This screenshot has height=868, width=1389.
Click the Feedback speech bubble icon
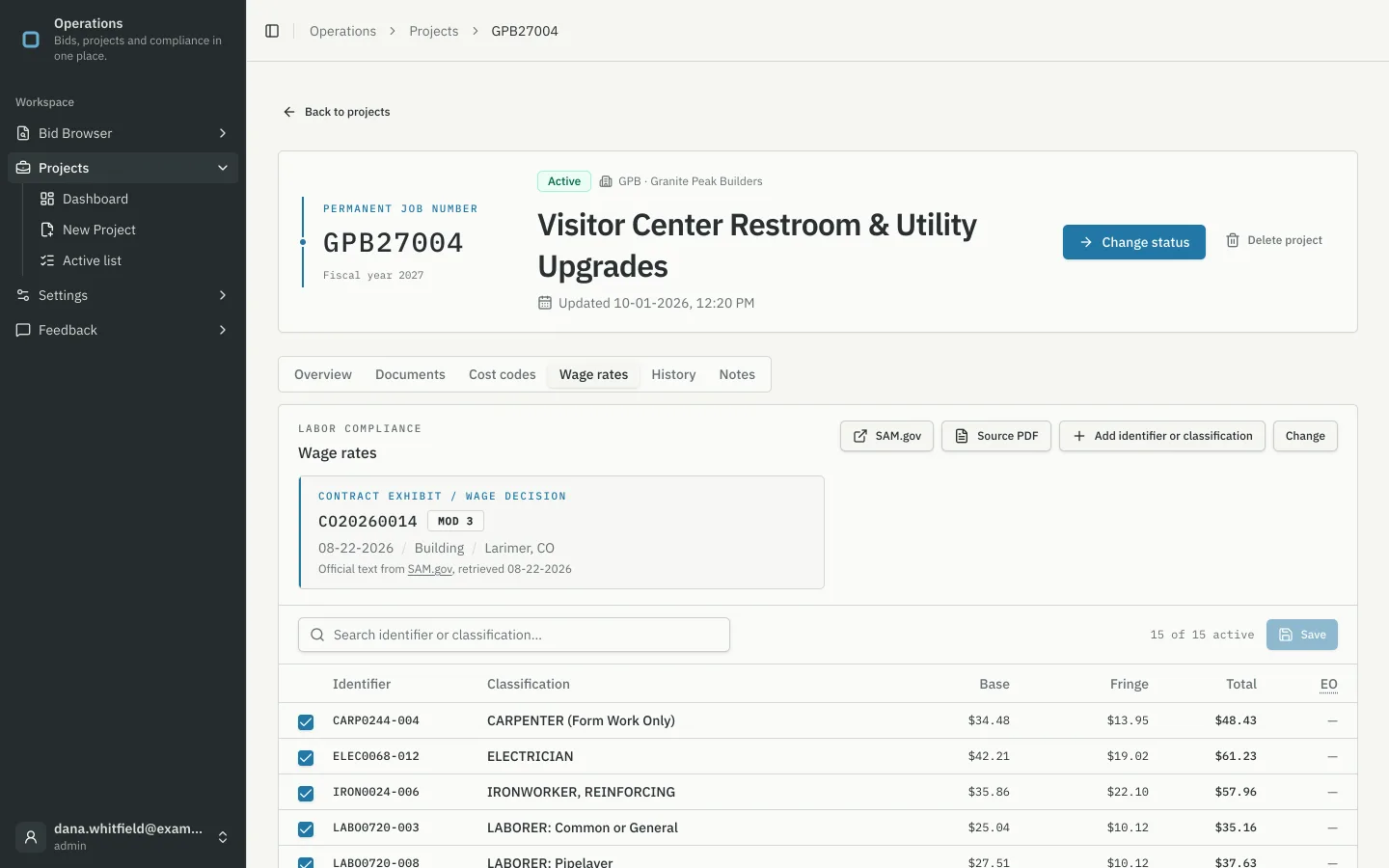[x=23, y=330]
